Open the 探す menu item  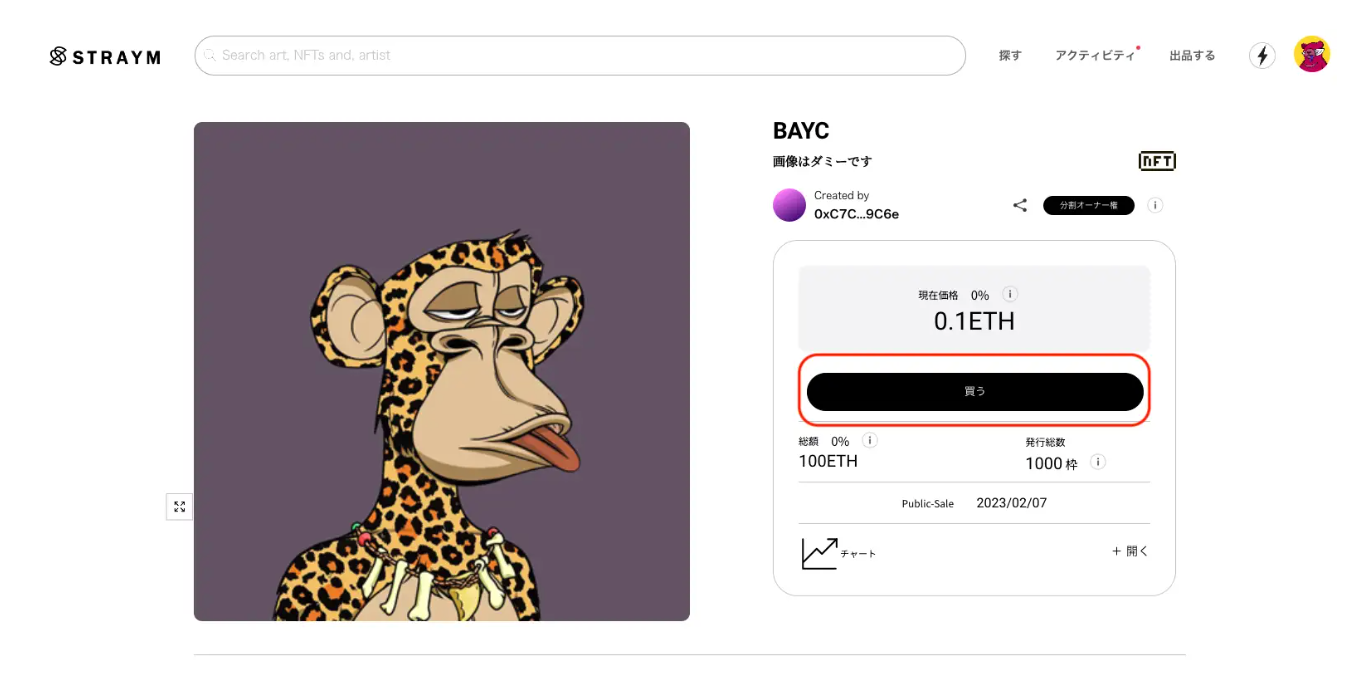[1010, 56]
